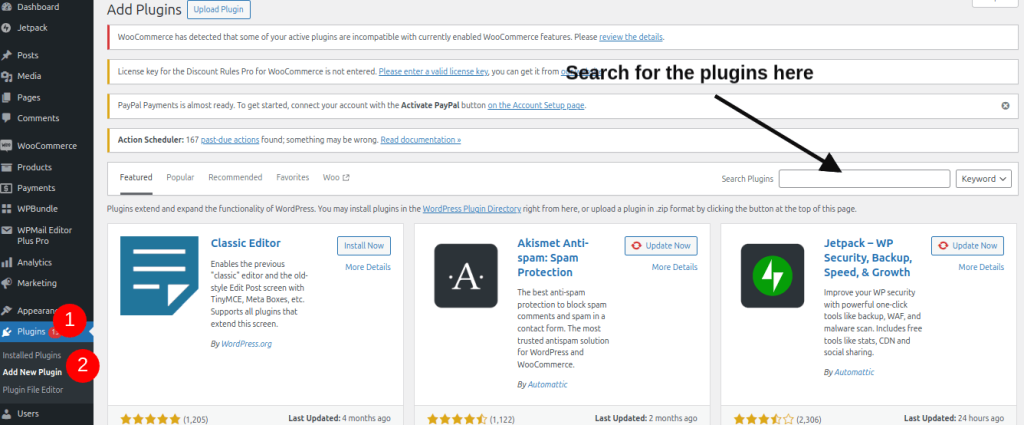
Task: Open More Details for Jetpack
Action: coord(982,267)
